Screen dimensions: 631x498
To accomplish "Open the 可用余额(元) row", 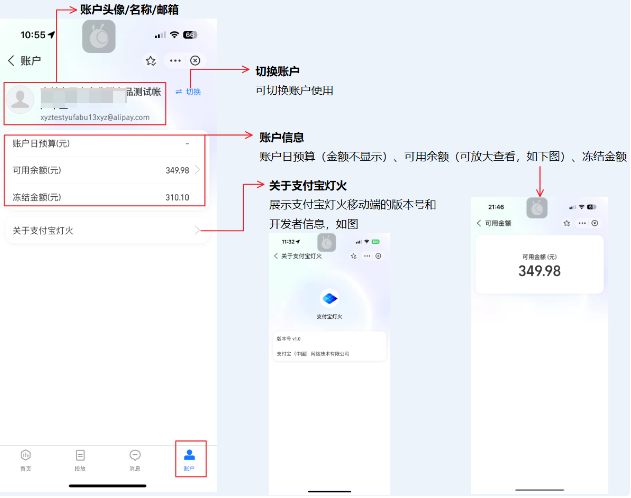I will [x=105, y=171].
